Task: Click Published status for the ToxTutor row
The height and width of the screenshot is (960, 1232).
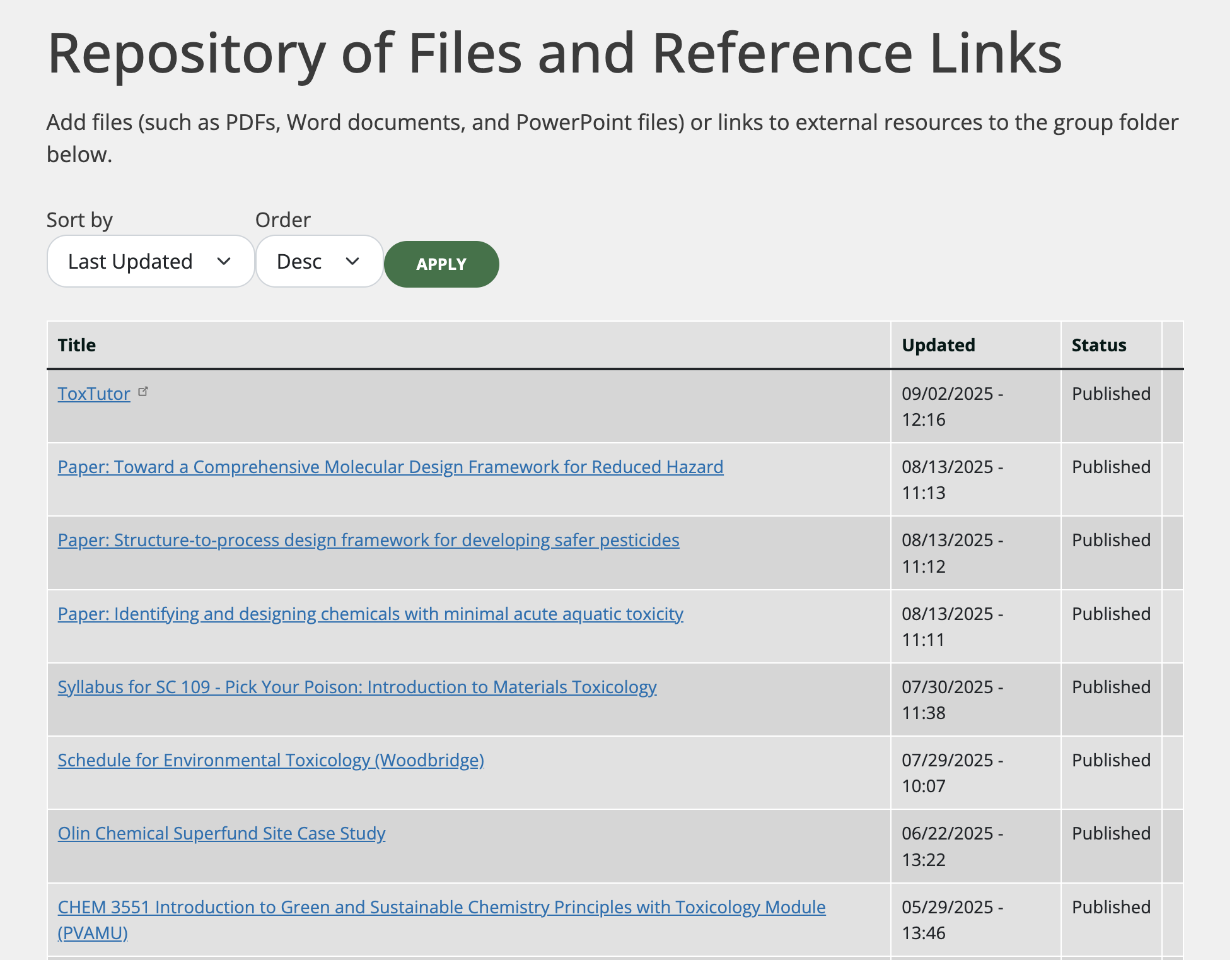Action: (x=1111, y=394)
